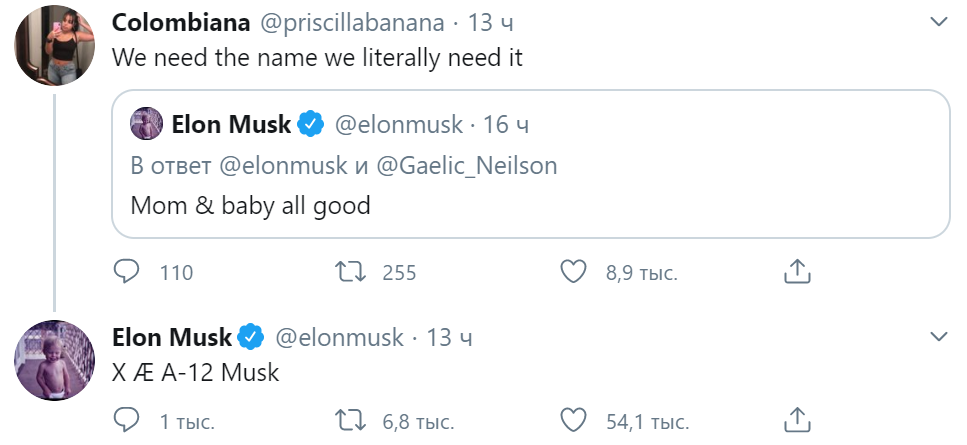
Task: Open the quoted tweet 'Mom & baby all good'
Action: click(530, 164)
